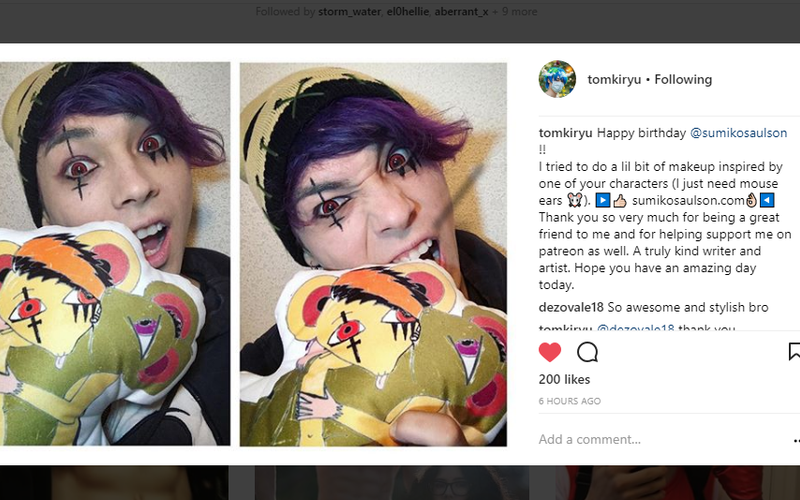Viewport: 800px width, 500px height.
Task: Toggle the Following status for tomkiryu
Action: tap(683, 80)
